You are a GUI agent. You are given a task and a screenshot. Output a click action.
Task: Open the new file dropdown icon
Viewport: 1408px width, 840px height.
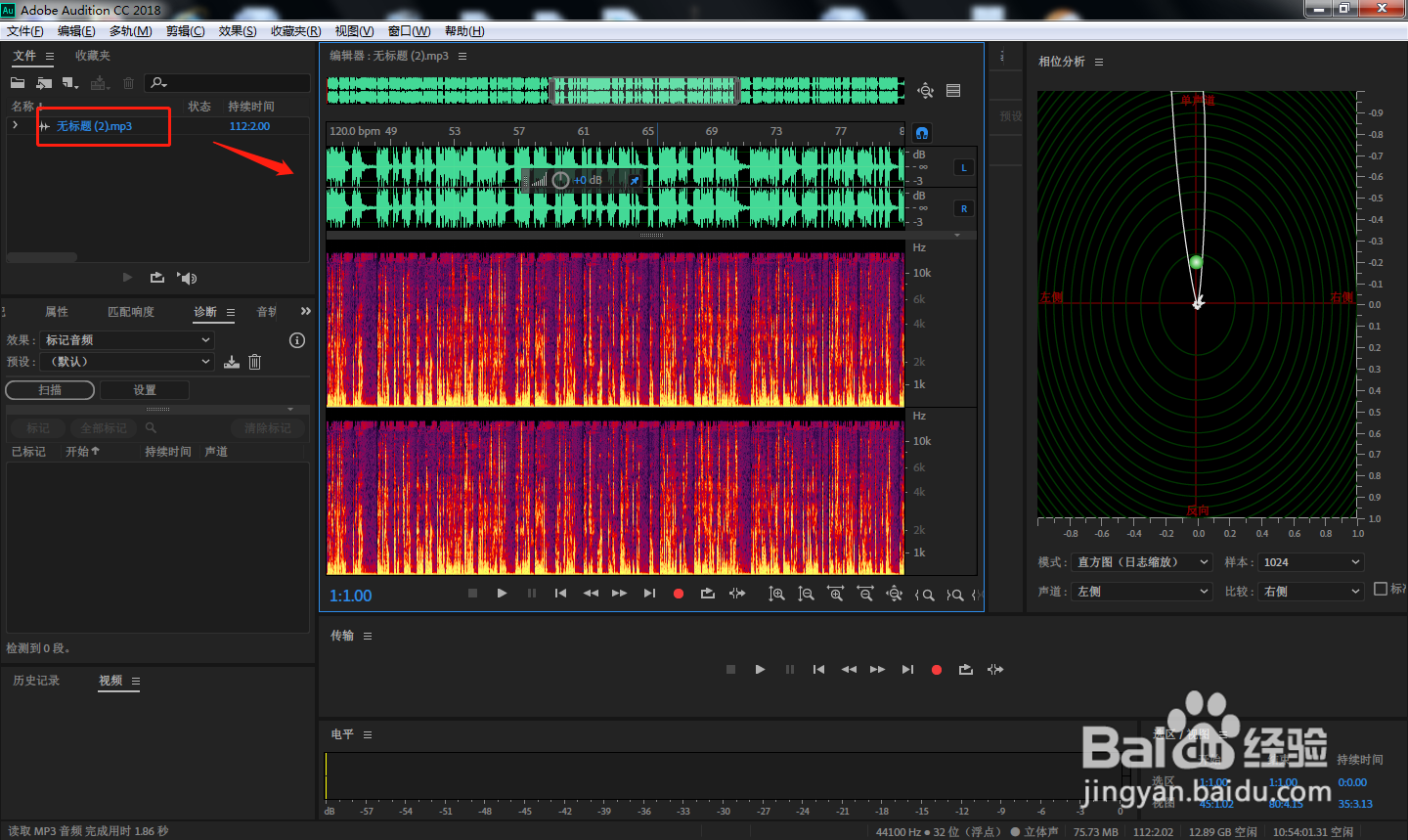coord(70,83)
